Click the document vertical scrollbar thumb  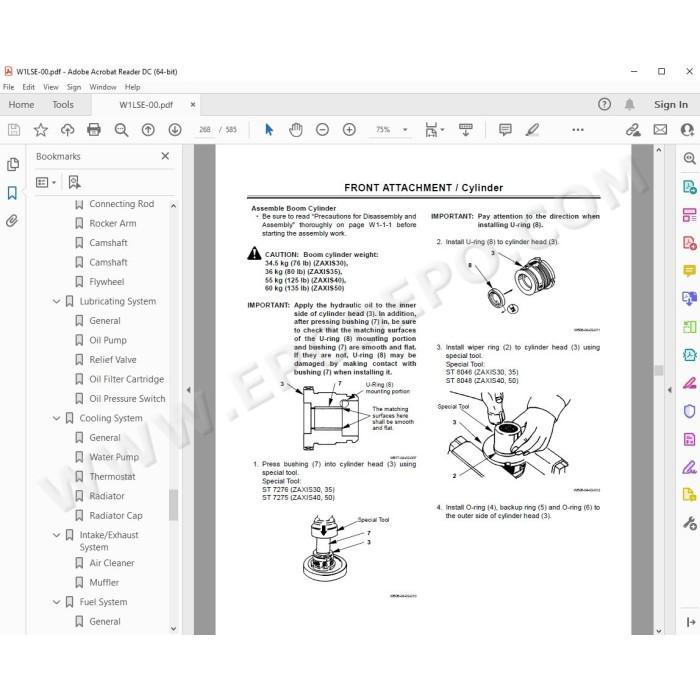coord(659,371)
